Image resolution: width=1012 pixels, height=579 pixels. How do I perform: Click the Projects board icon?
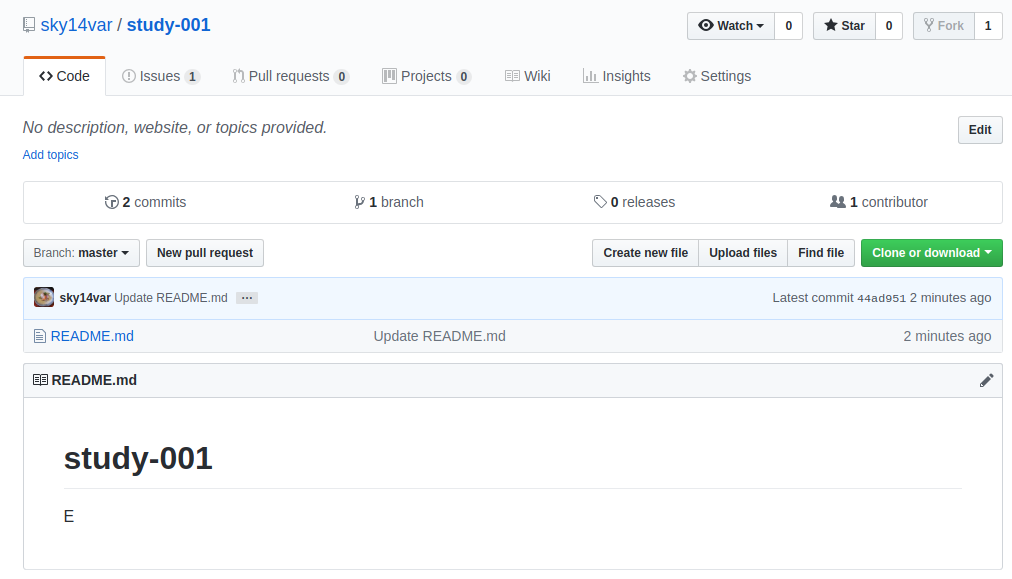coord(389,76)
